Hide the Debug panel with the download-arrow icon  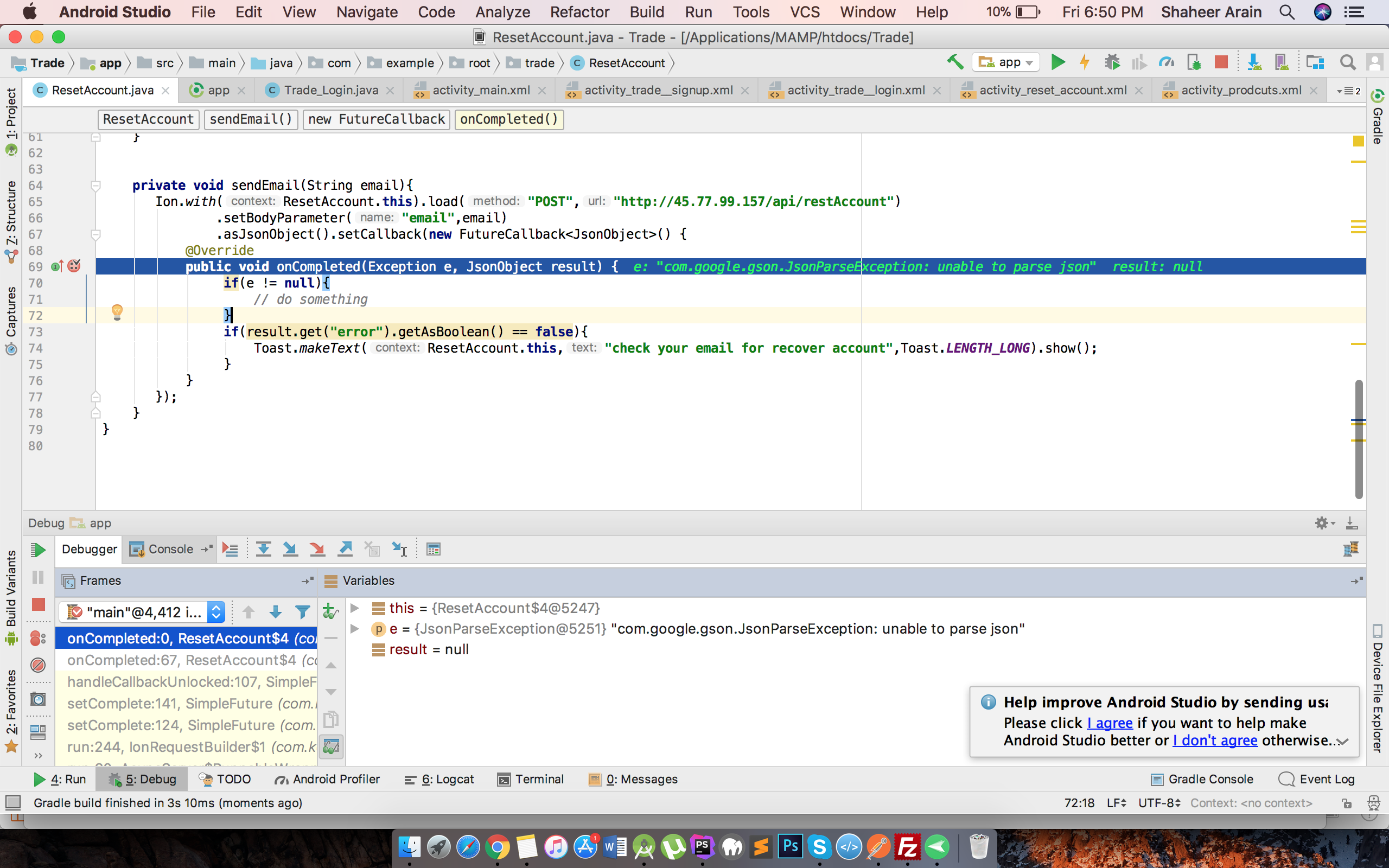click(1352, 523)
